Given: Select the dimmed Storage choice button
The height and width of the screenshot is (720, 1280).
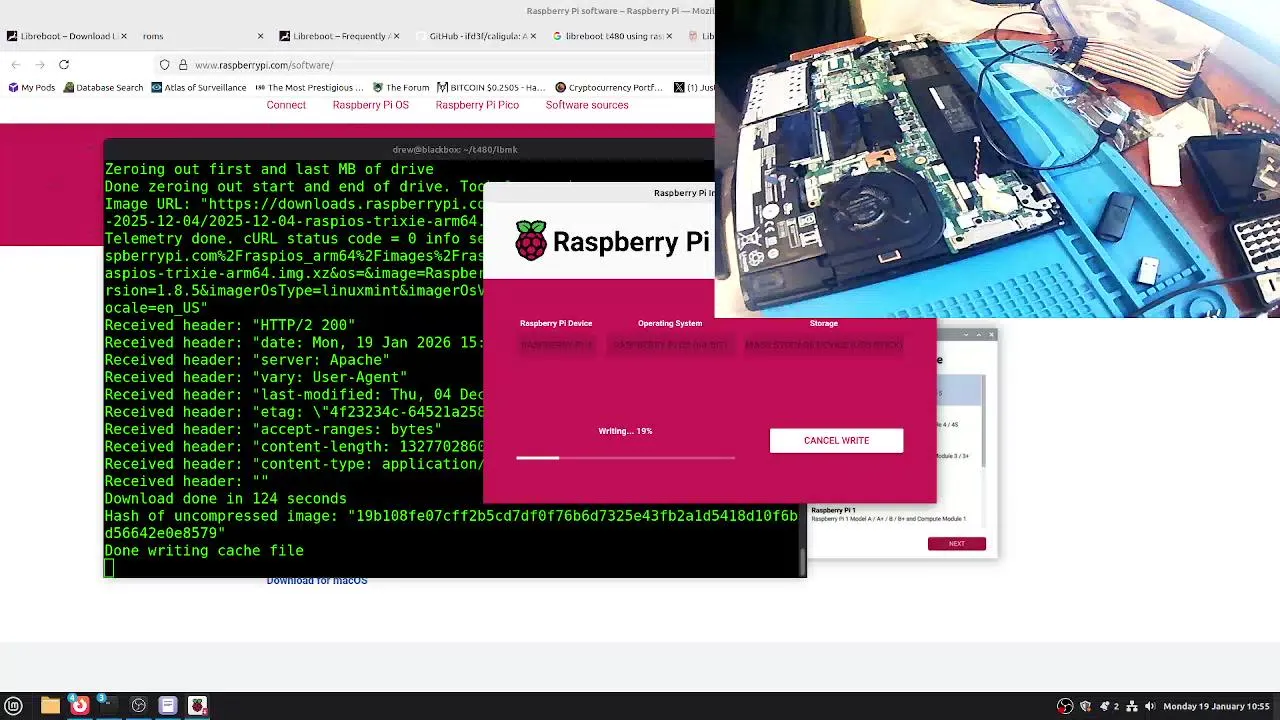Looking at the screenshot, I should point(823,344).
